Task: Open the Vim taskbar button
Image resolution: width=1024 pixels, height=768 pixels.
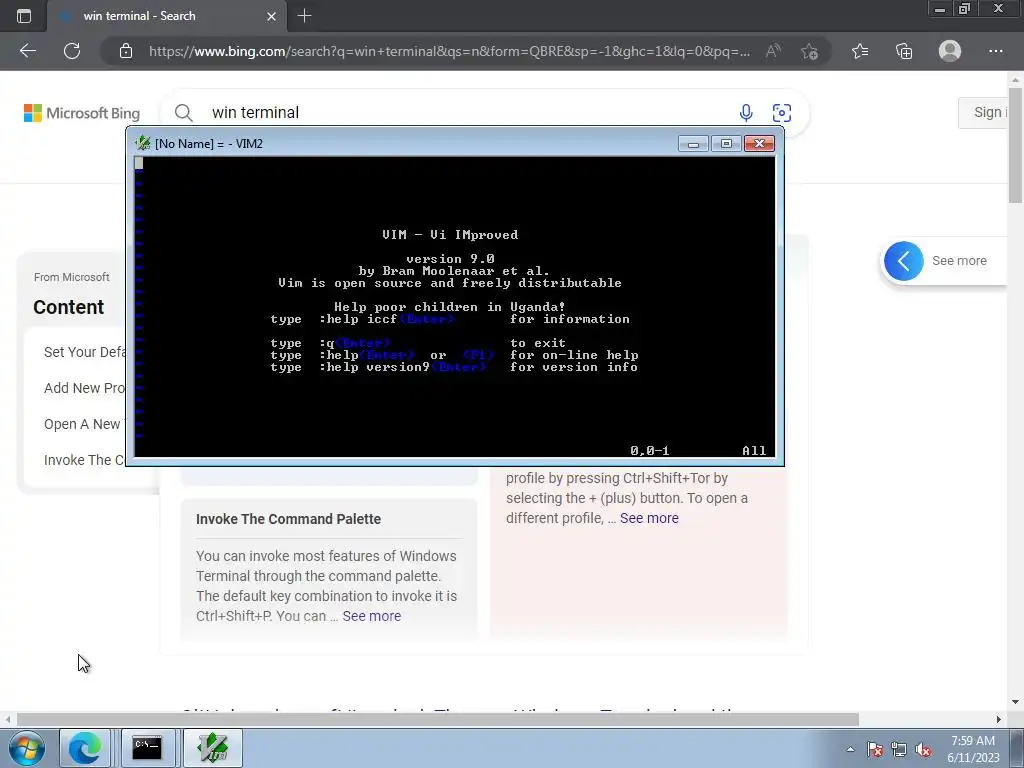Action: [213, 748]
